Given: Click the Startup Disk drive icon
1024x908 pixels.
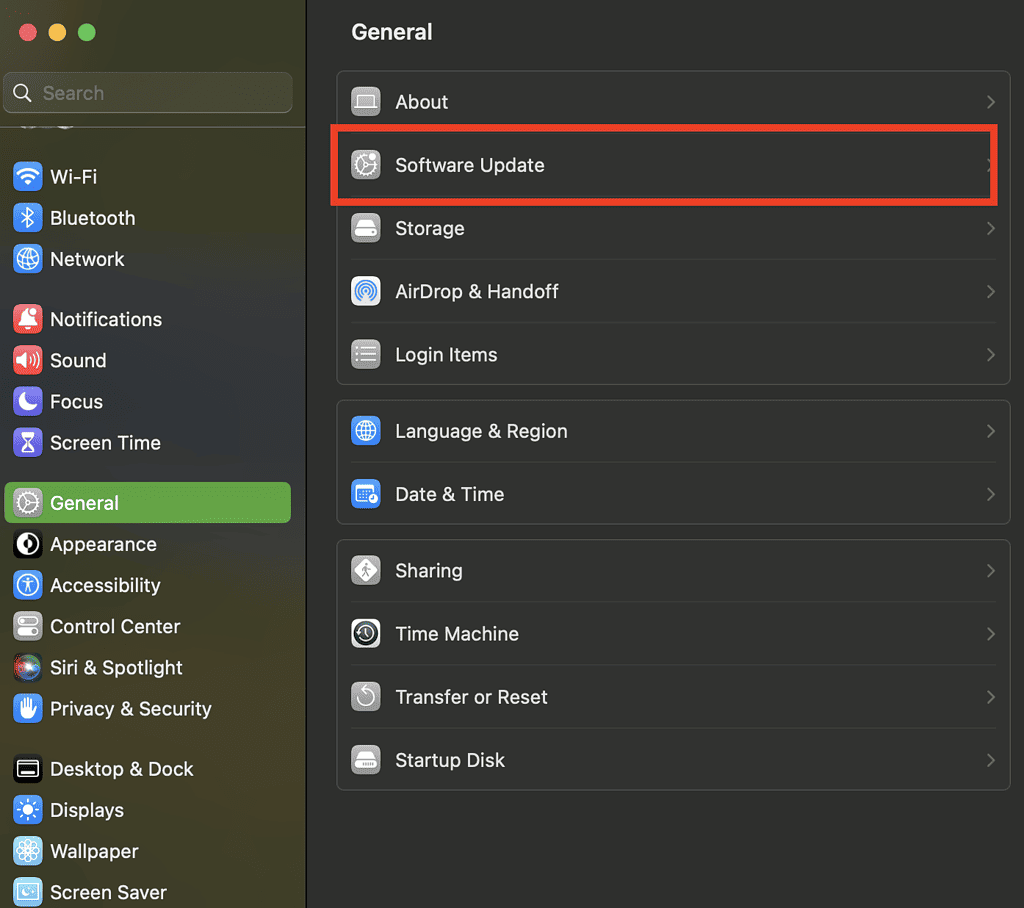Looking at the screenshot, I should click(366, 760).
